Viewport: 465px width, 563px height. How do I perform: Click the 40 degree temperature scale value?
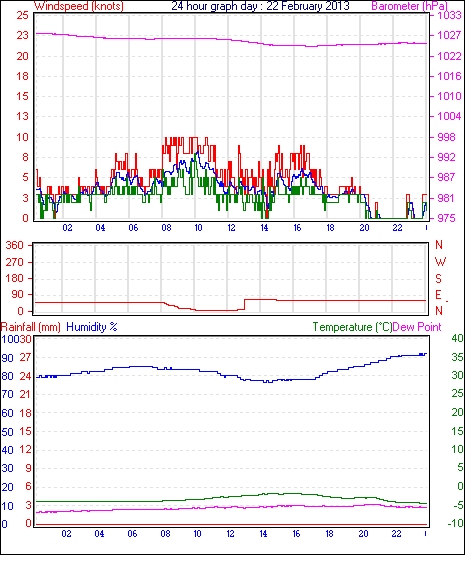click(x=457, y=338)
